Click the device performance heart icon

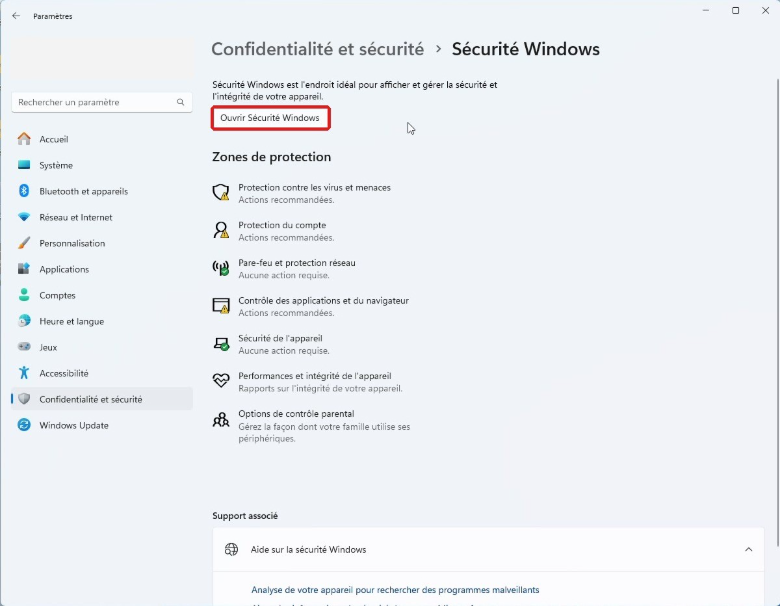[221, 381]
